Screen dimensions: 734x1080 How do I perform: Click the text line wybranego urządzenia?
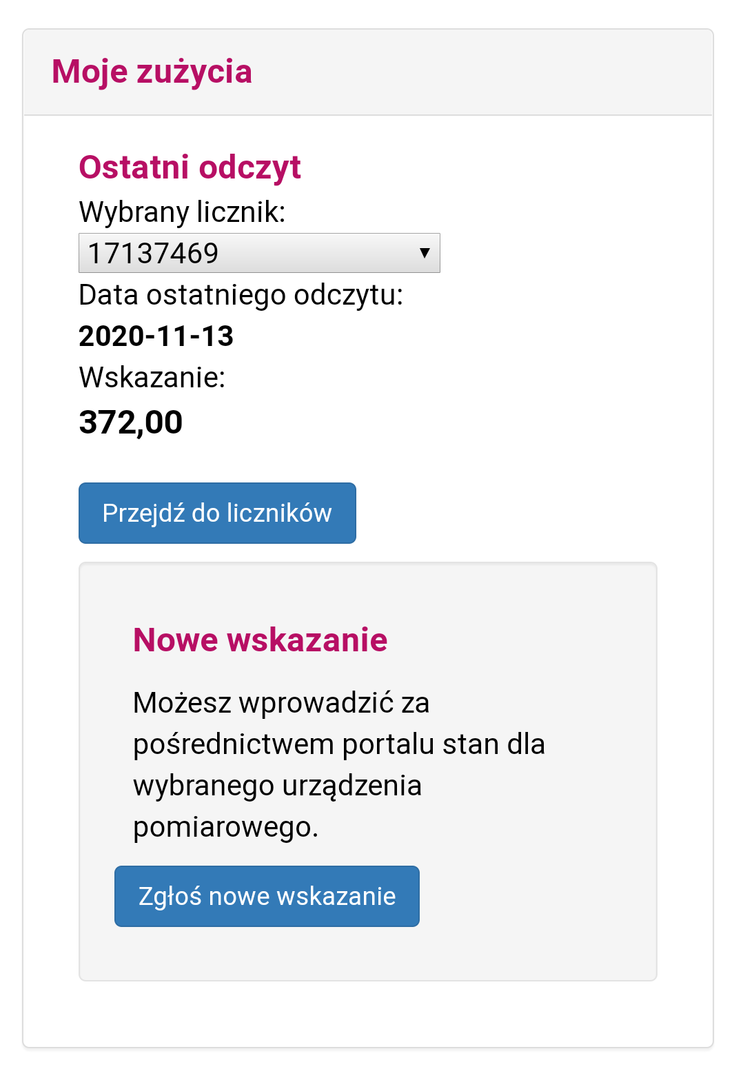pos(277,786)
